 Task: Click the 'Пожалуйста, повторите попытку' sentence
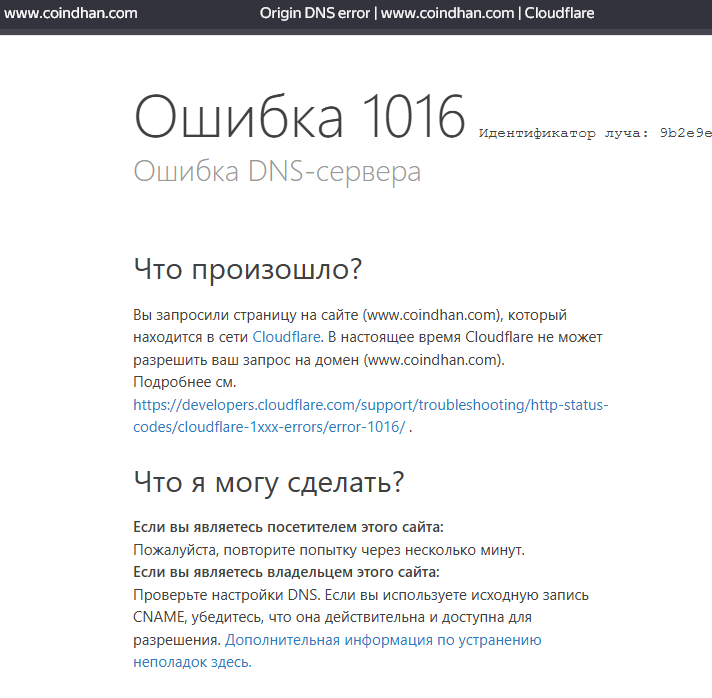(x=328, y=550)
